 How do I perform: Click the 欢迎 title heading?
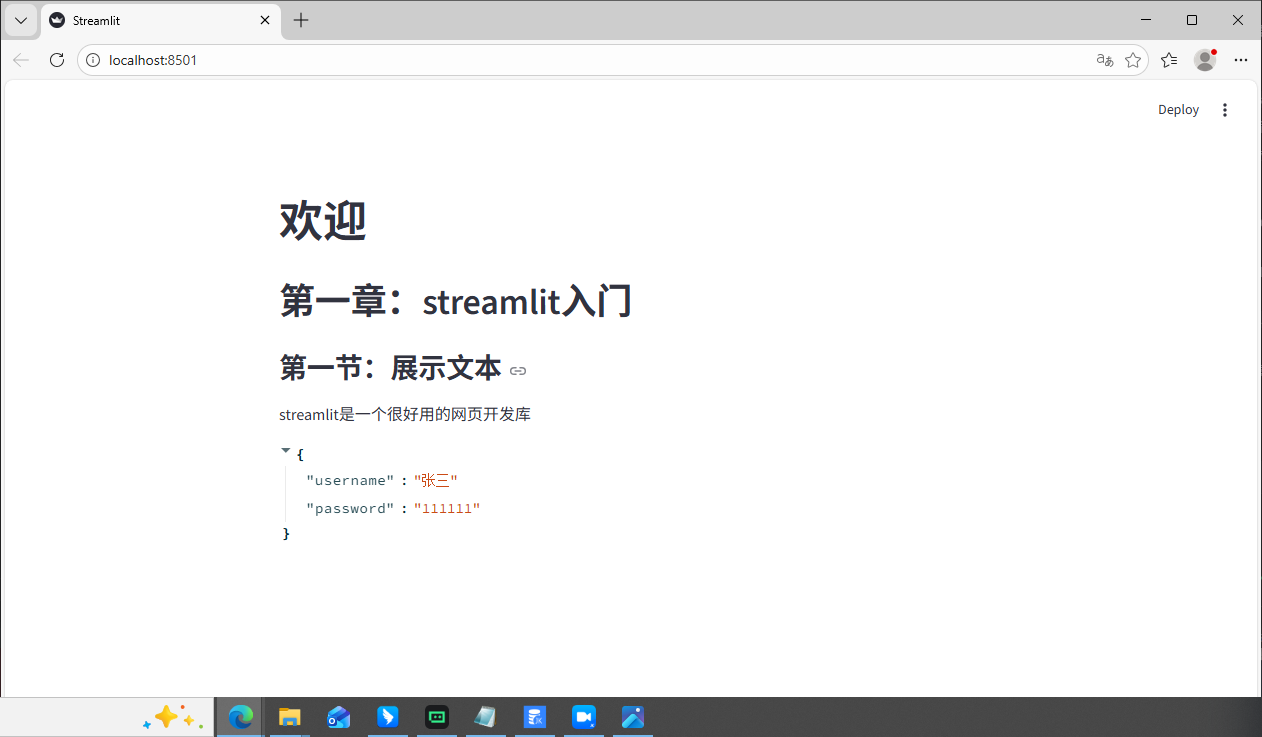point(323,220)
